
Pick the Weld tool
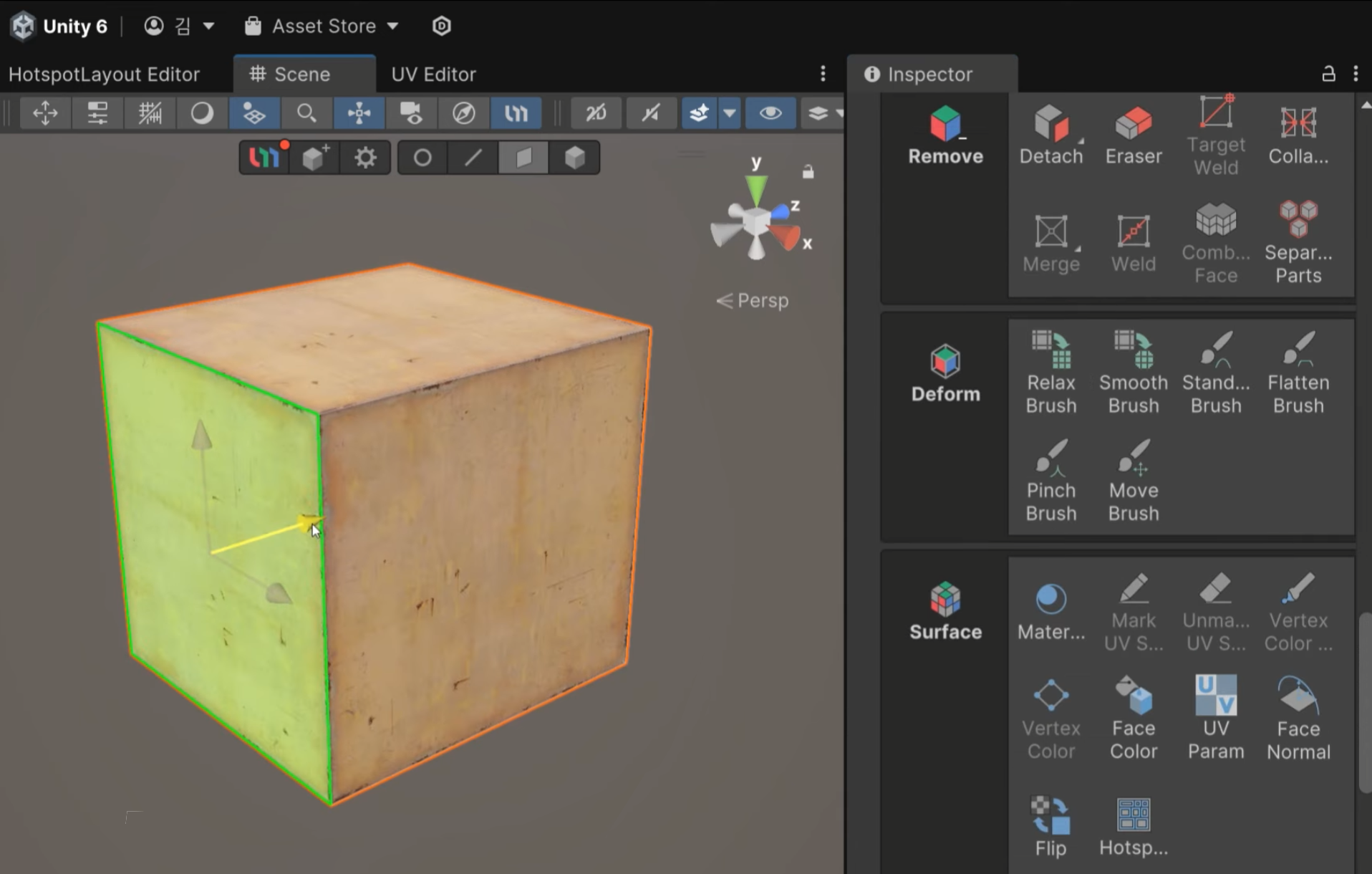pyautogui.click(x=1133, y=244)
